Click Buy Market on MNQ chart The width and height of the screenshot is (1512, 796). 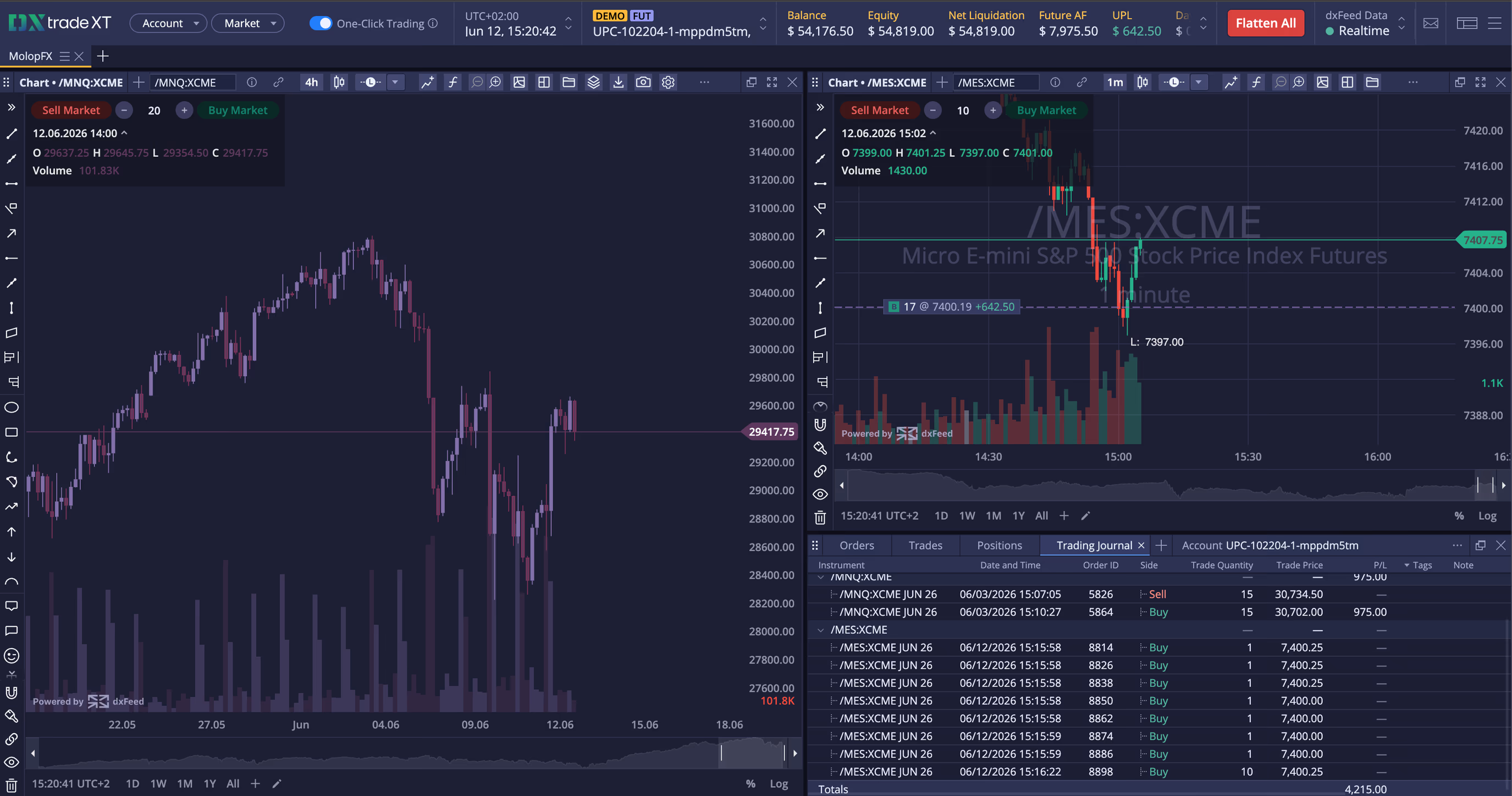(x=237, y=110)
